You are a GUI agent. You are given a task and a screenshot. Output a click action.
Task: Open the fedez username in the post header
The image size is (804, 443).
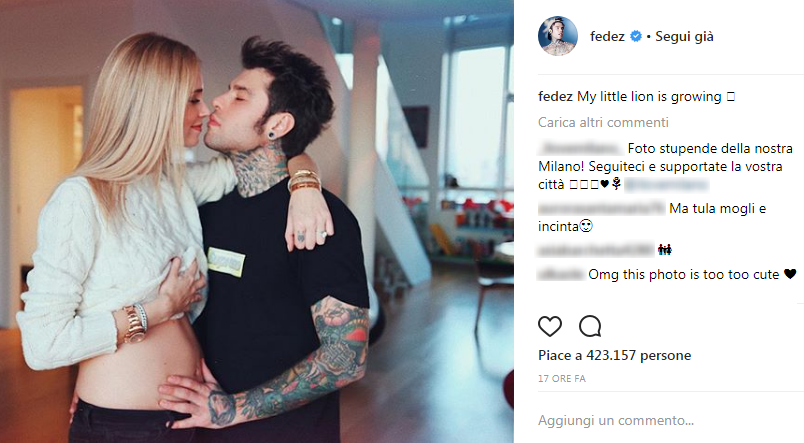pyautogui.click(x=607, y=36)
